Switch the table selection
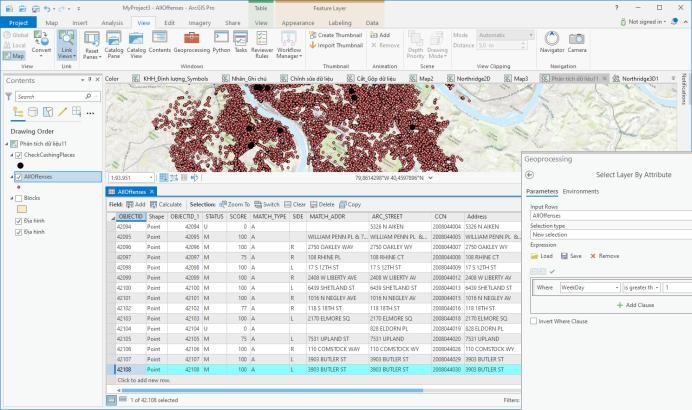Image resolution: width=692 pixels, height=410 pixels. coord(267,204)
